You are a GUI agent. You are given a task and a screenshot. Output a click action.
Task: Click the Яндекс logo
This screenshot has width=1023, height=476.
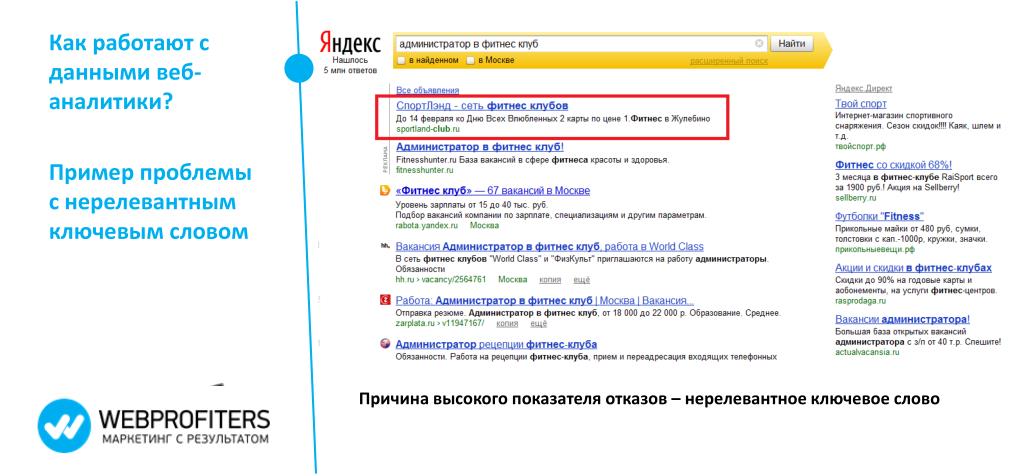[350, 44]
